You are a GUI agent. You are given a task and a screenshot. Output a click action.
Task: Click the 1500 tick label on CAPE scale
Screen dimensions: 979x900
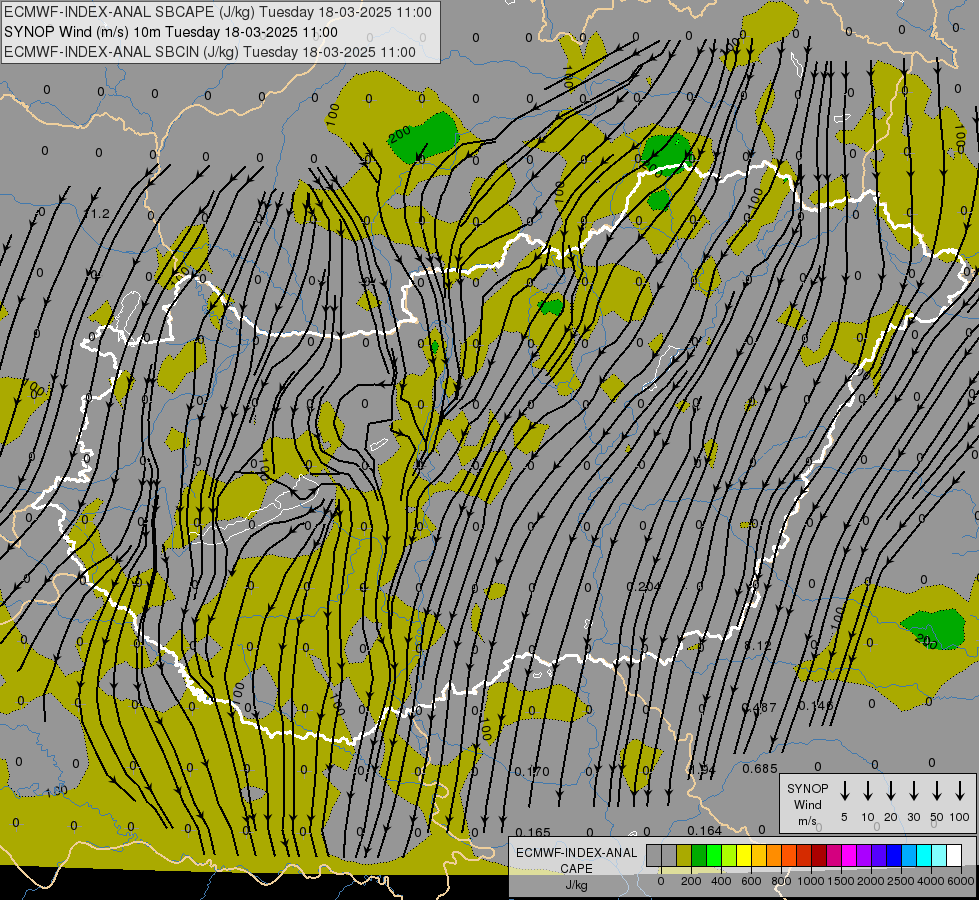tap(841, 881)
